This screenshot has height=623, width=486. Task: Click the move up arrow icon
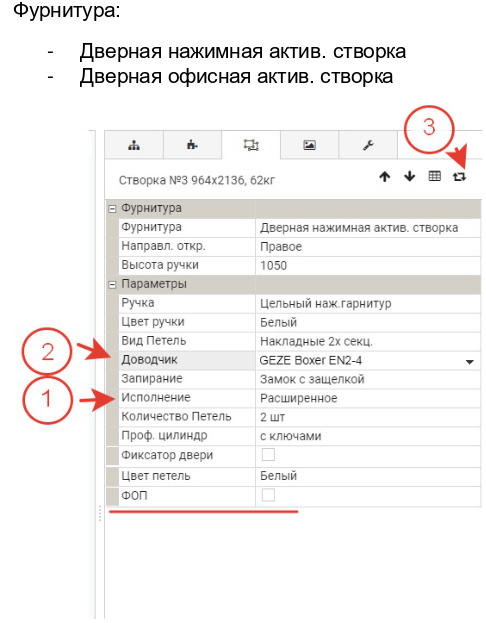(x=384, y=176)
